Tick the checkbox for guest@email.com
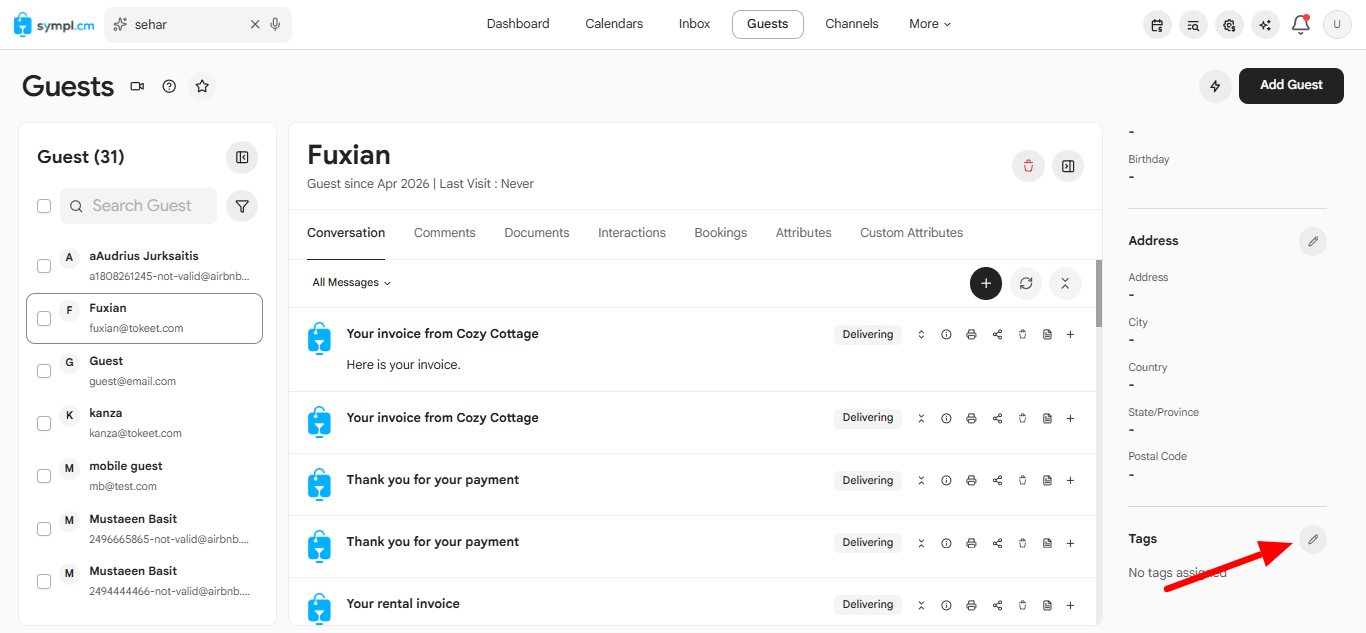The image size is (1366, 633). click(44, 371)
